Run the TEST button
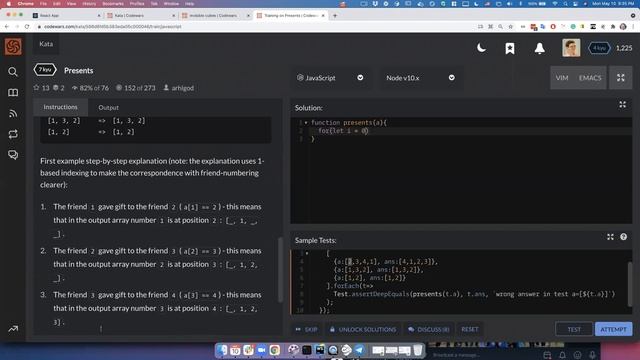 [574, 329]
